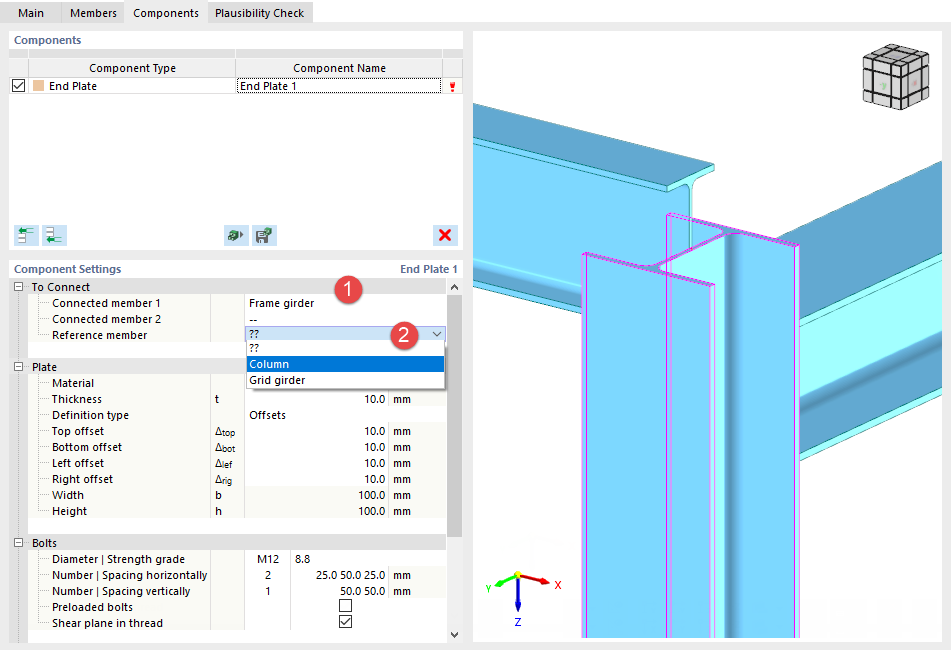Click the 8.8 strength grade value
The image size is (951, 650).
(303, 559)
